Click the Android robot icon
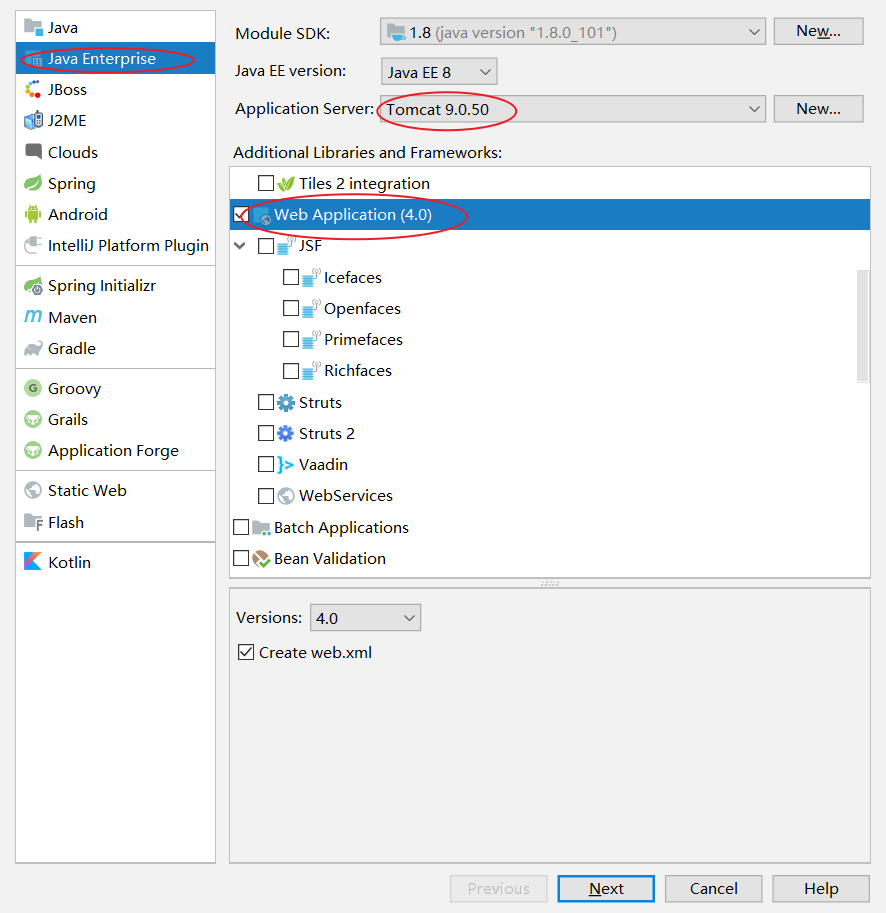886x913 pixels. click(33, 214)
